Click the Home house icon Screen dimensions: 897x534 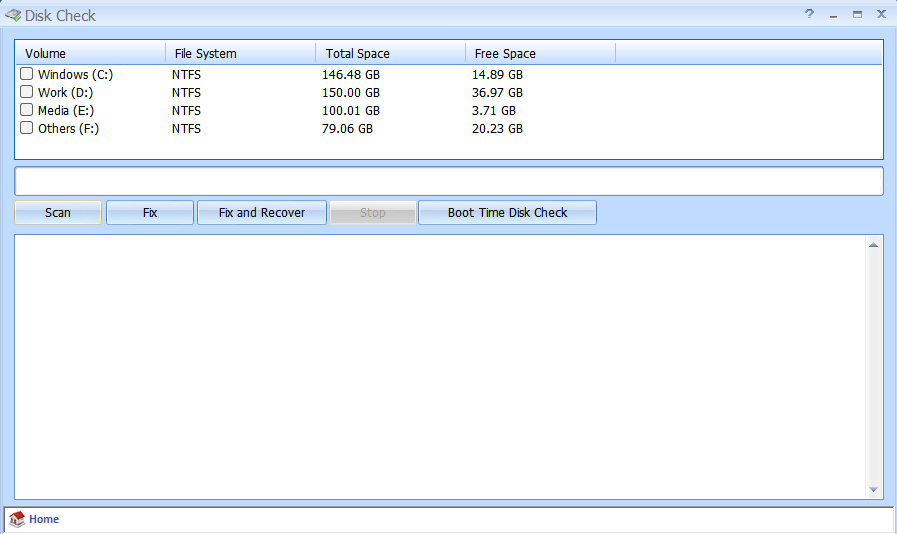pyautogui.click(x=17, y=519)
